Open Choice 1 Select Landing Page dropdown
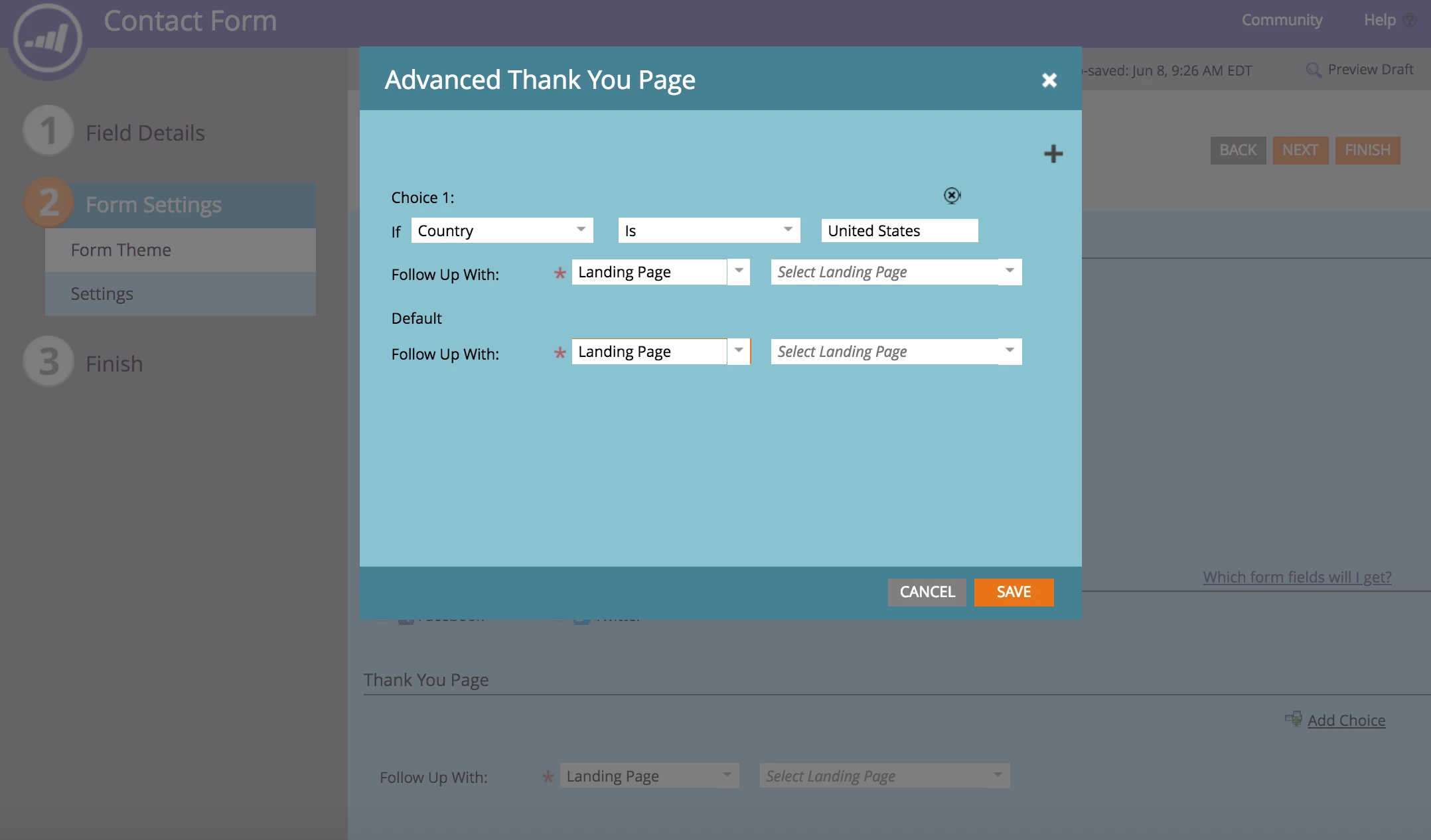The width and height of the screenshot is (1431, 840). point(1009,272)
